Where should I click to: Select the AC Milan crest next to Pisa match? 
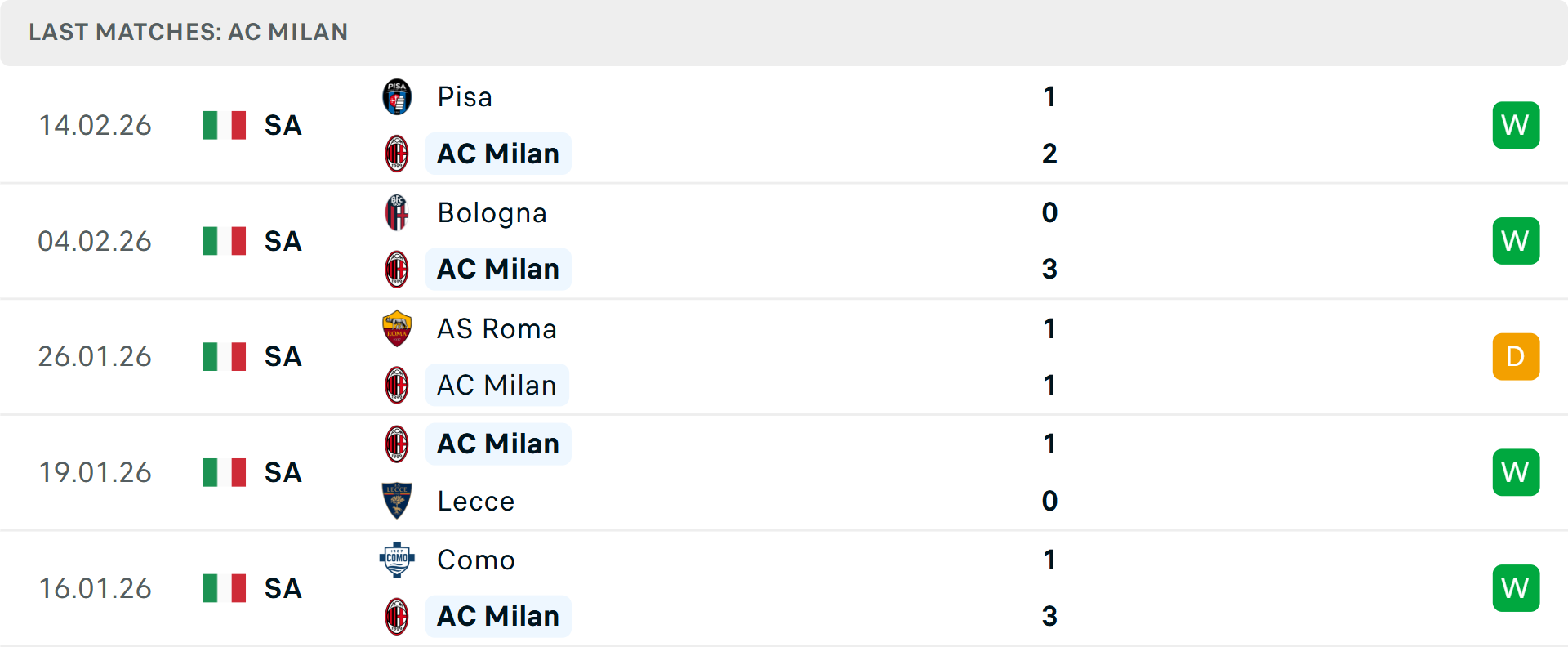pos(397,154)
